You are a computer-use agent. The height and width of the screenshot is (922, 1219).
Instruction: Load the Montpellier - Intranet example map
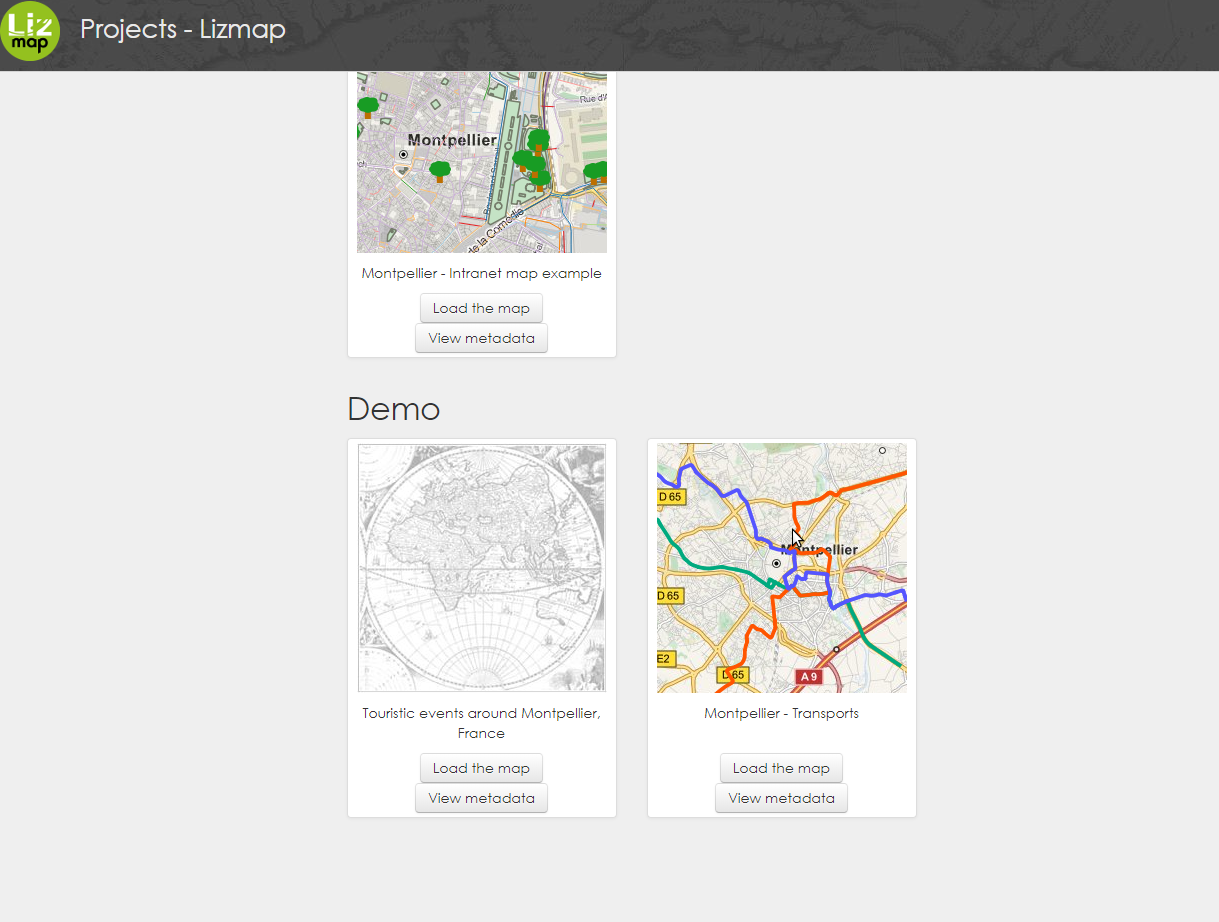[x=481, y=307]
